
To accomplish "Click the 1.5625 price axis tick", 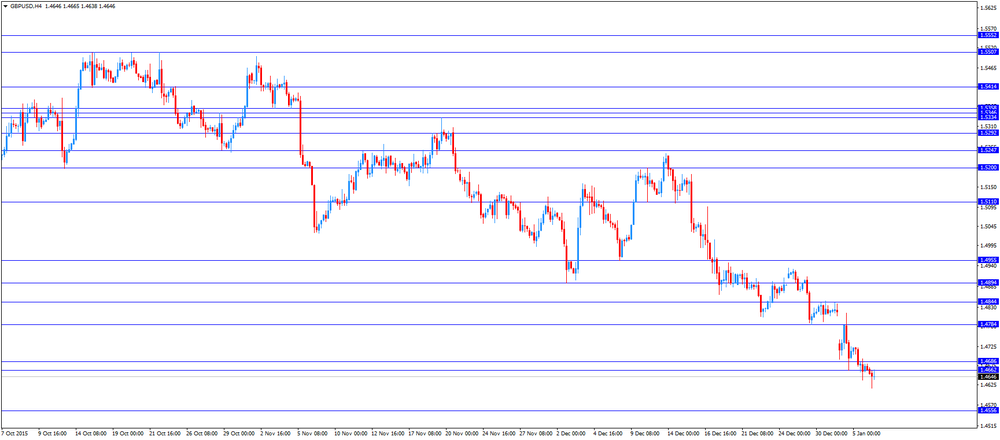I will 989,9.
